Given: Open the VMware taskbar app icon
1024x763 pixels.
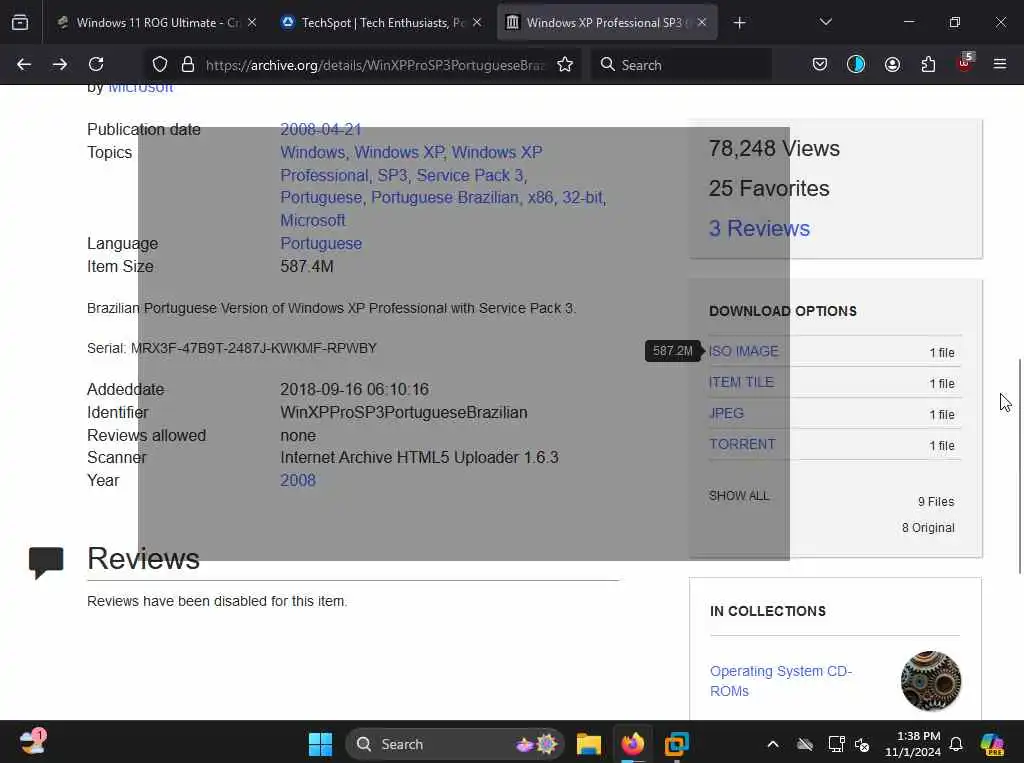Looking at the screenshot, I should pyautogui.click(x=677, y=744).
